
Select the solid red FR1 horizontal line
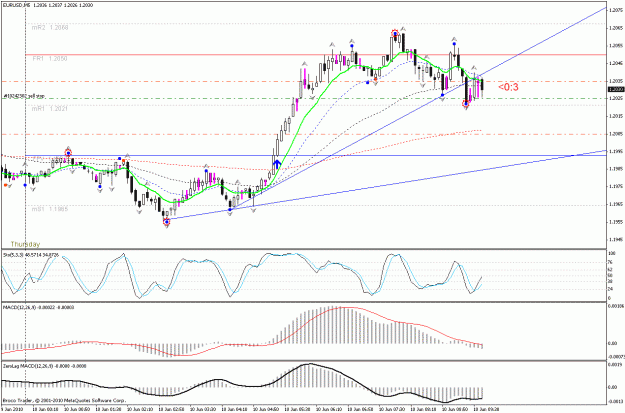tap(316, 54)
